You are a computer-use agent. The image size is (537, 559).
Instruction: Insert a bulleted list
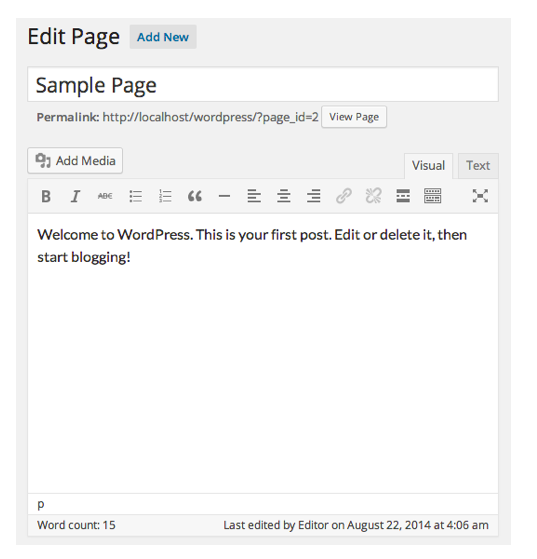pos(135,196)
